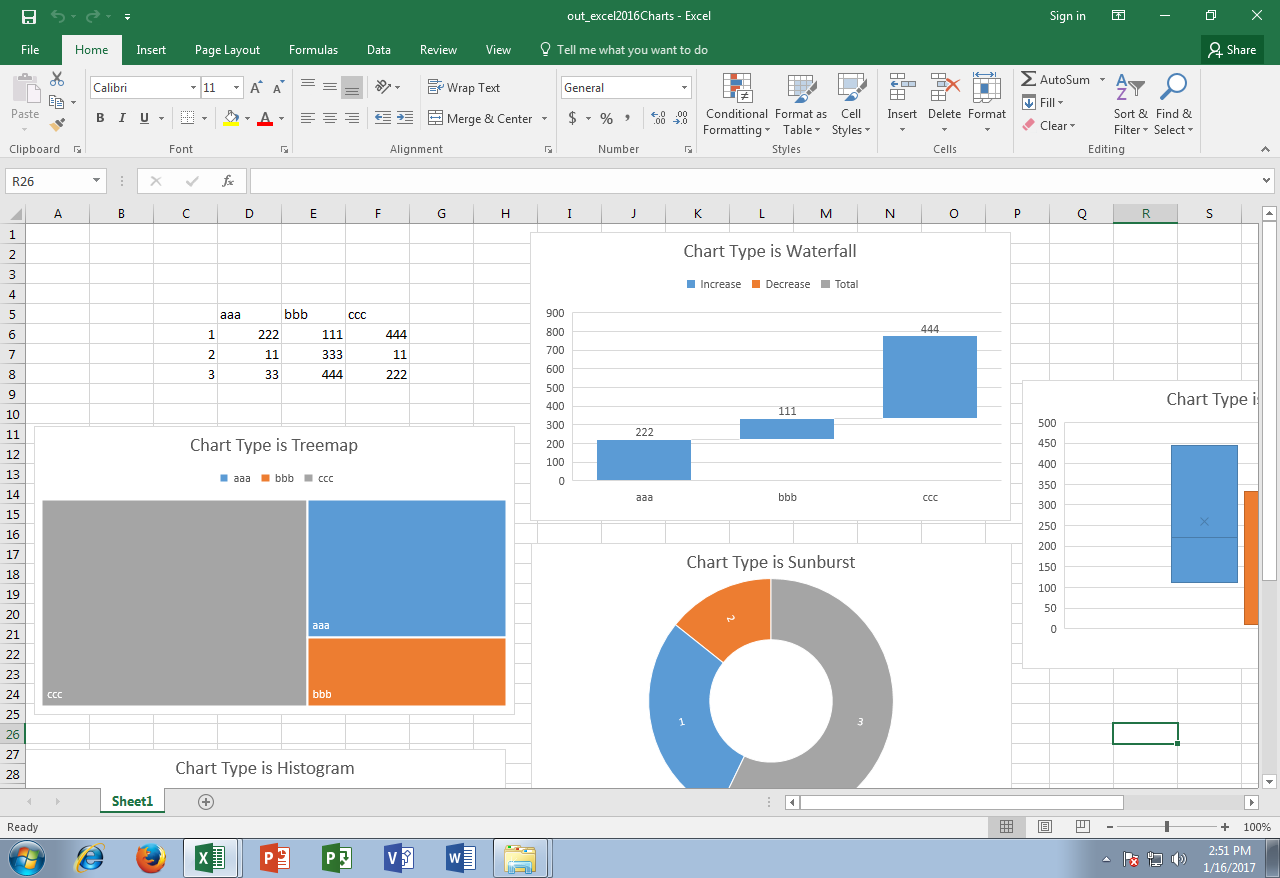Click the zoom slider handle
Image resolution: width=1280 pixels, height=878 pixels.
click(1167, 827)
